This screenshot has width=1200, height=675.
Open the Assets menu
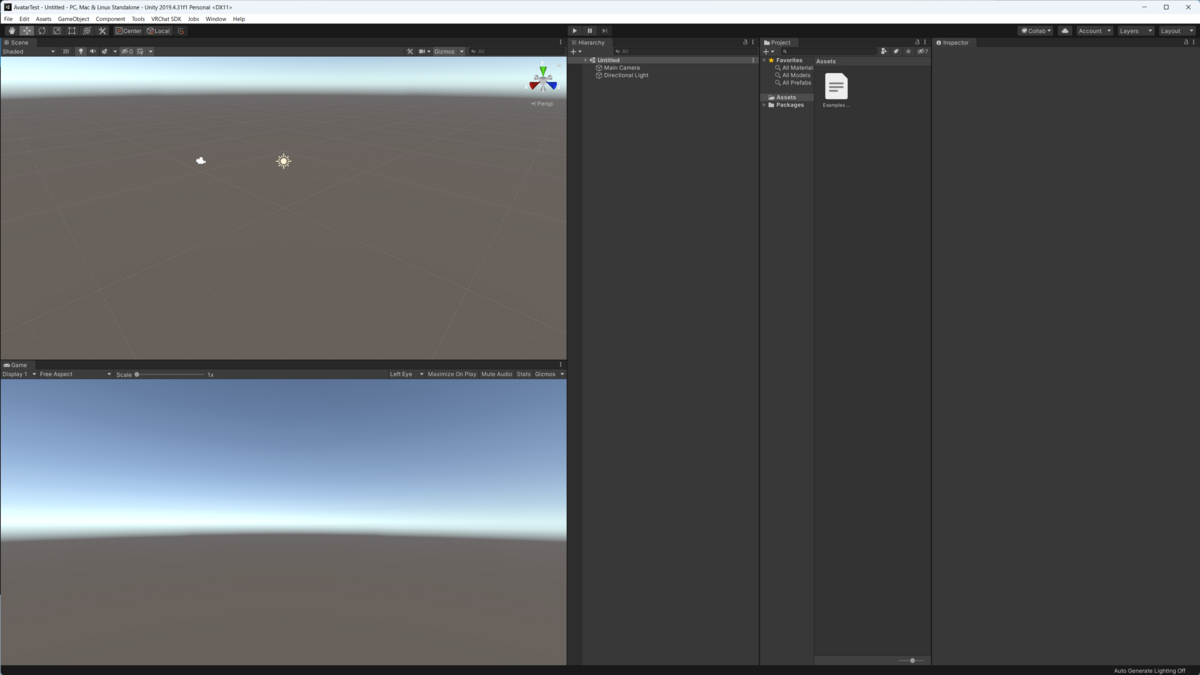(43, 19)
